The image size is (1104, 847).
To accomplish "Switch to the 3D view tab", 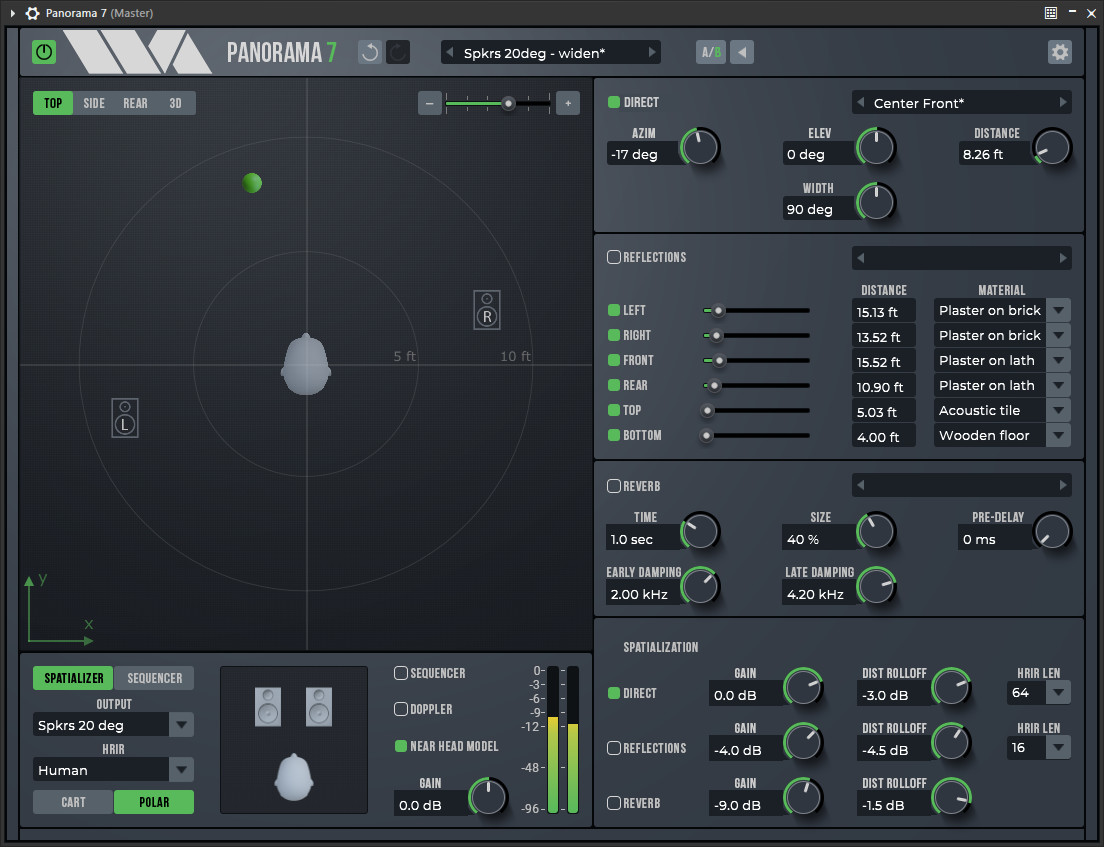I will 175,103.
